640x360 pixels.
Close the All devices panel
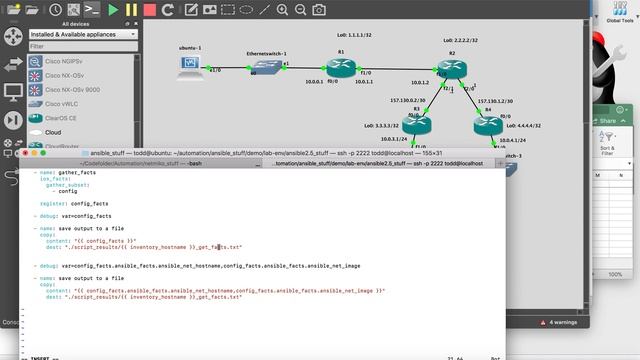136,24
